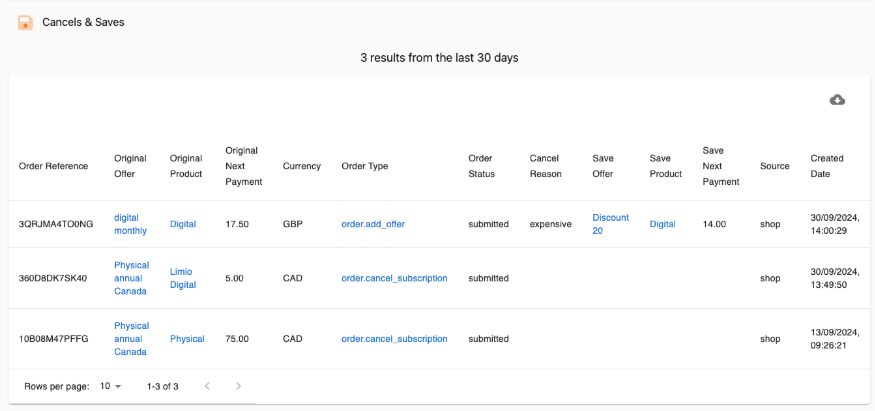Open the 'Limio Digital' product link
Viewport: 875px width, 411px height.
click(x=181, y=278)
